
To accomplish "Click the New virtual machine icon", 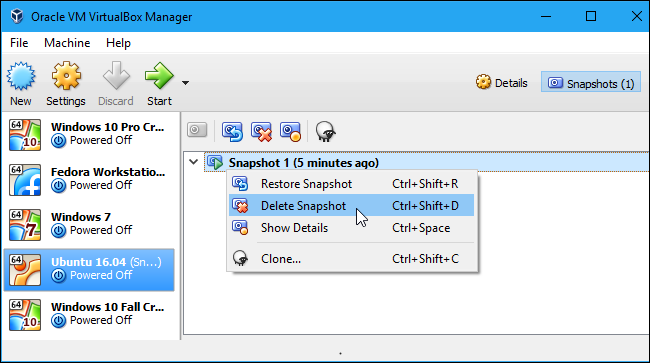I will click(21, 76).
